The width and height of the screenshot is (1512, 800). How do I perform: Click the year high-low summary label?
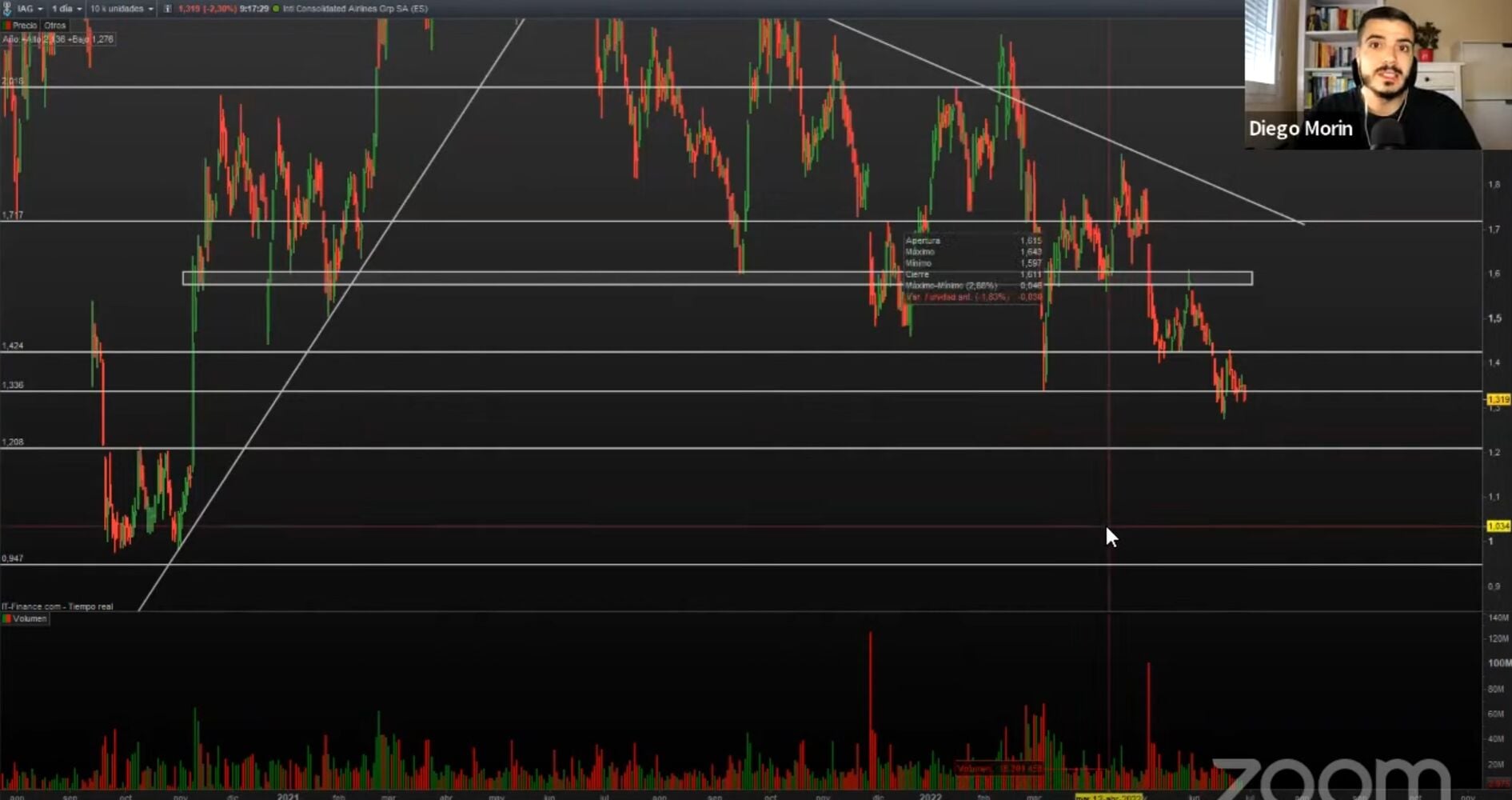click(x=58, y=39)
